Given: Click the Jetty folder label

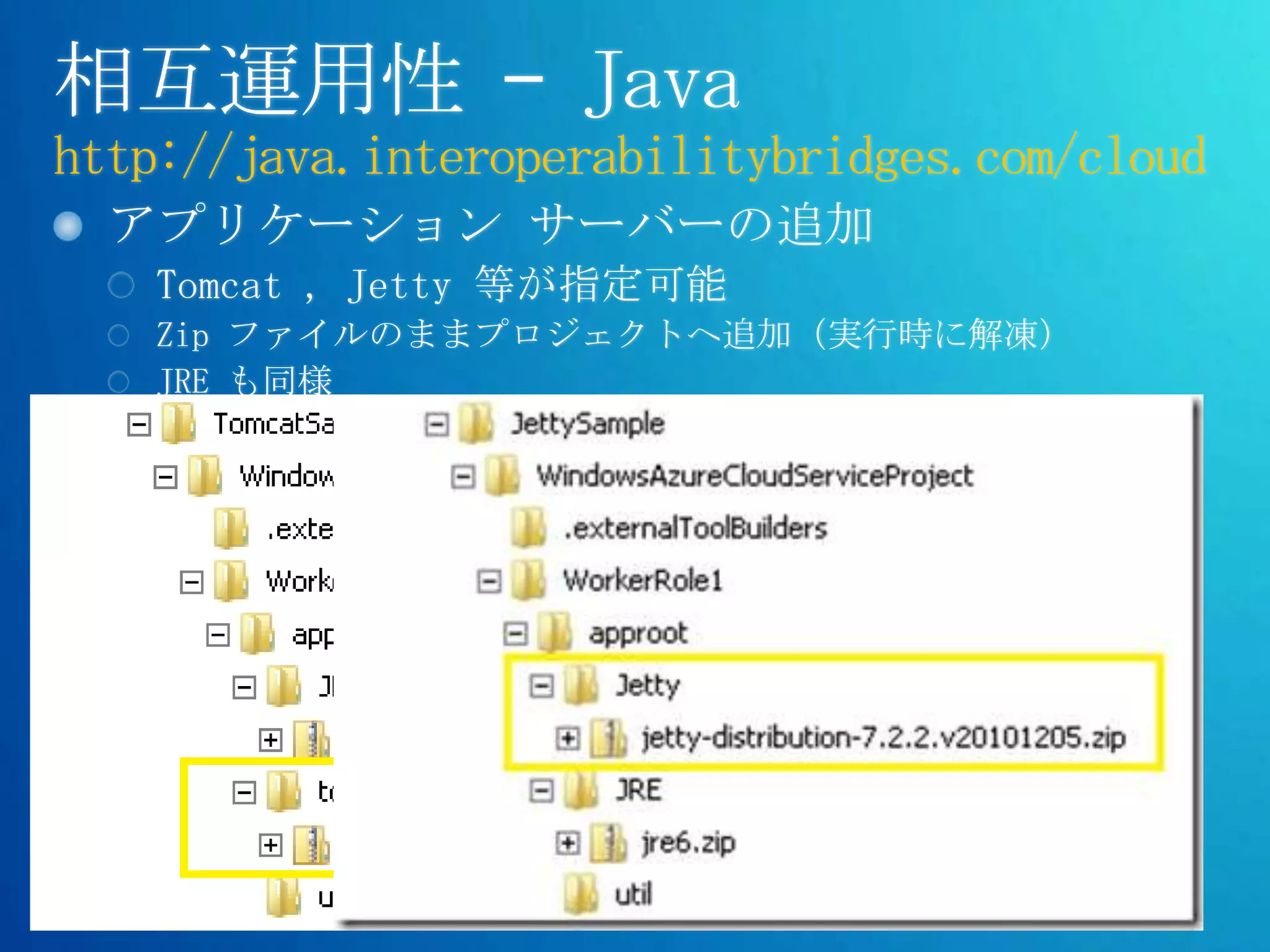Looking at the screenshot, I should pos(647,686).
